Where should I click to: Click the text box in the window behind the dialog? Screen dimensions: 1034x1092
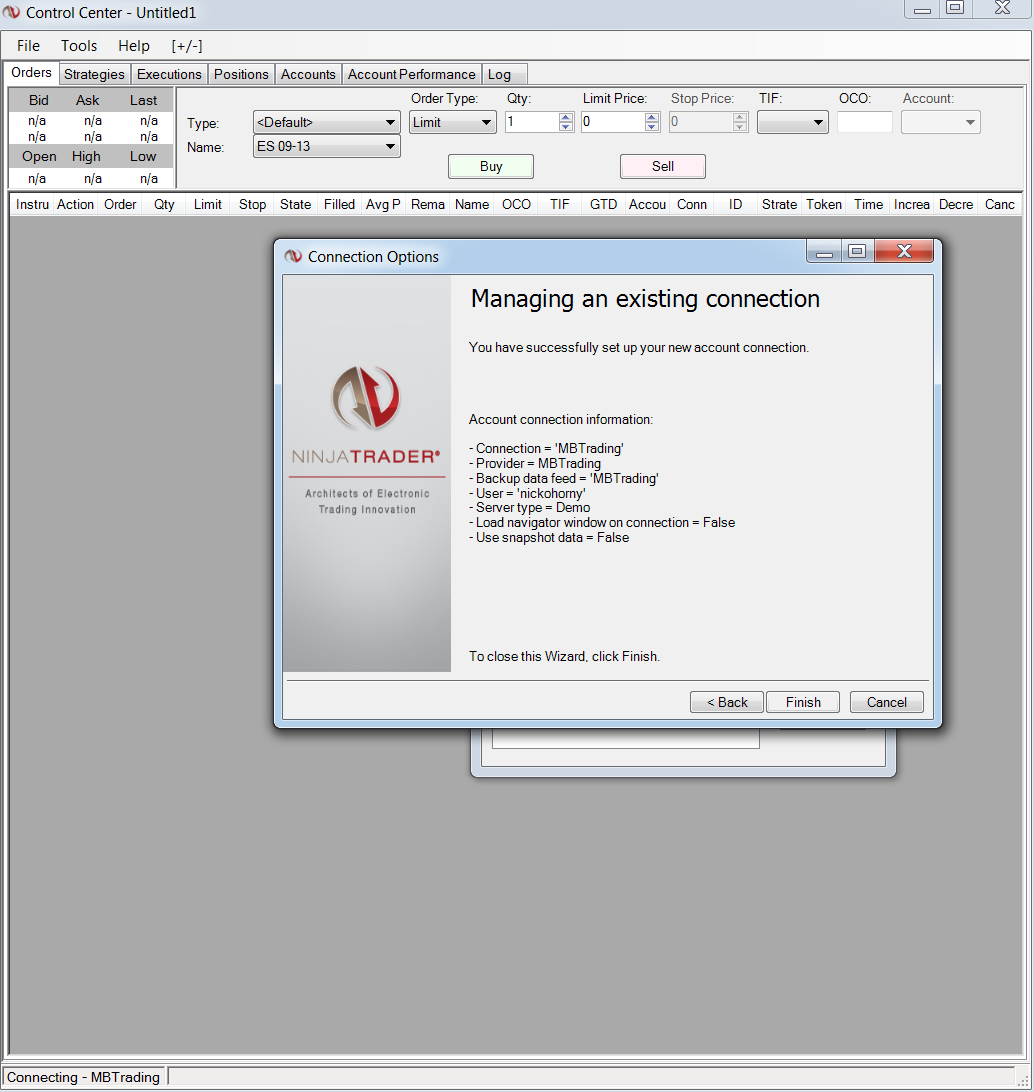pos(625,738)
